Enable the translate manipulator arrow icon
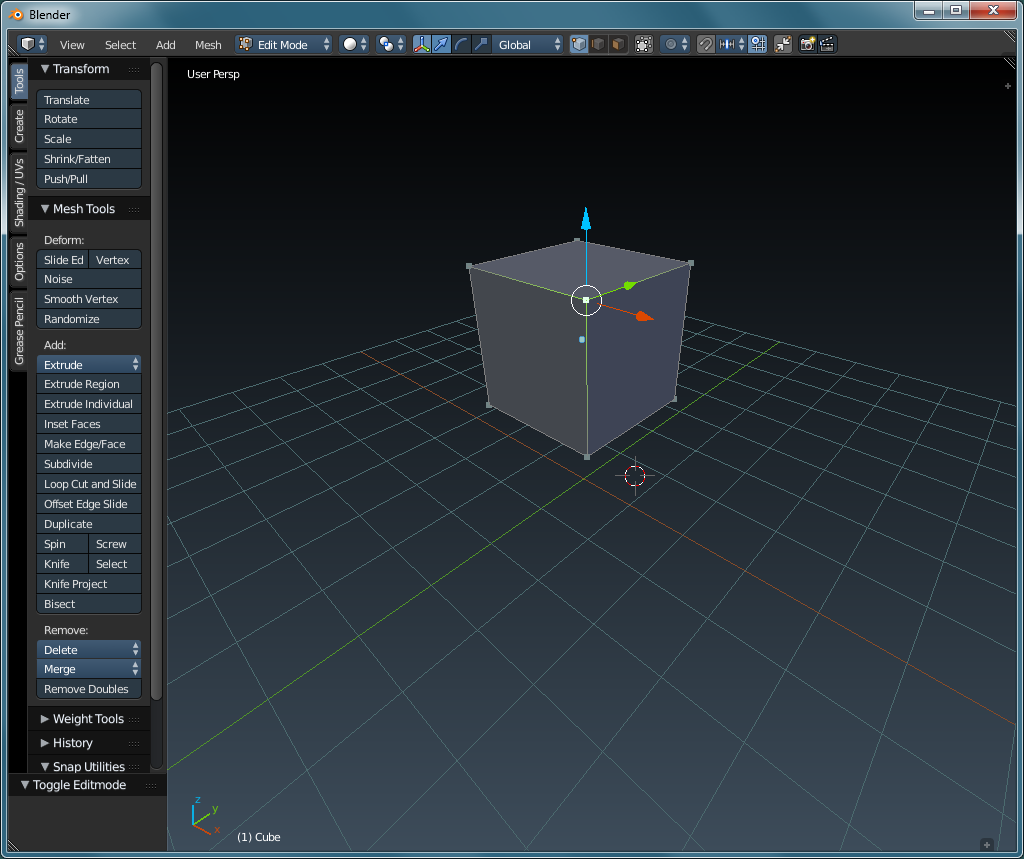Viewport: 1024px width, 859px height. click(x=441, y=44)
